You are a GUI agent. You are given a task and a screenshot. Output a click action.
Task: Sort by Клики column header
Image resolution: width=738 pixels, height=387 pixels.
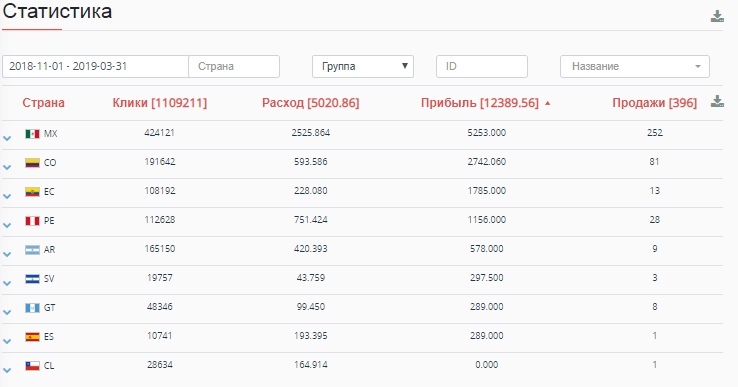click(x=160, y=103)
